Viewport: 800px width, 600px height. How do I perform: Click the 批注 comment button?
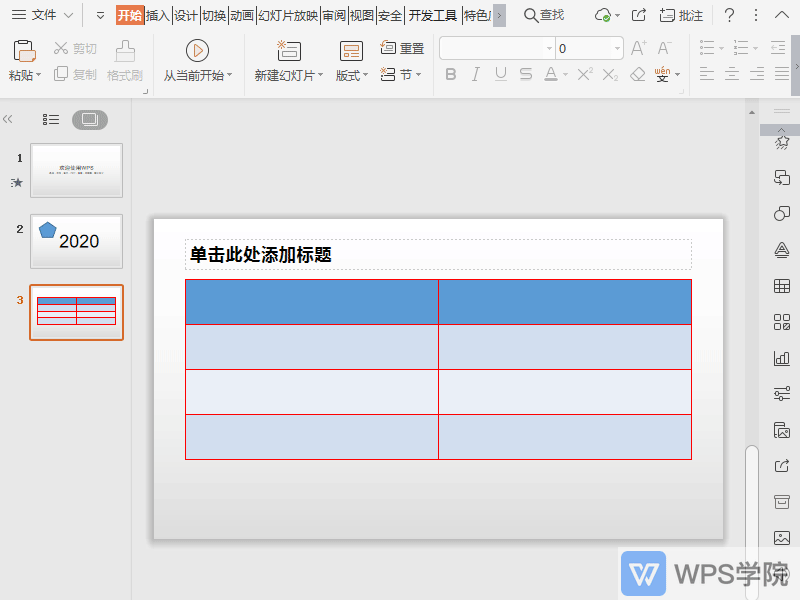click(x=681, y=15)
